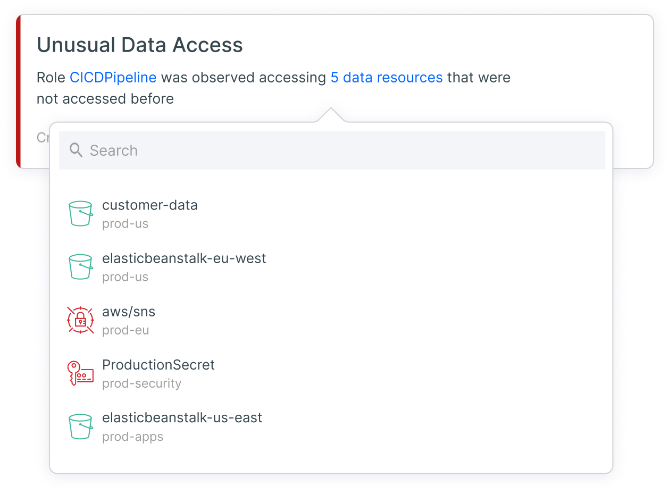Select the customer-data resource name
Image resolution: width=670 pixels, height=493 pixels.
[x=150, y=205]
